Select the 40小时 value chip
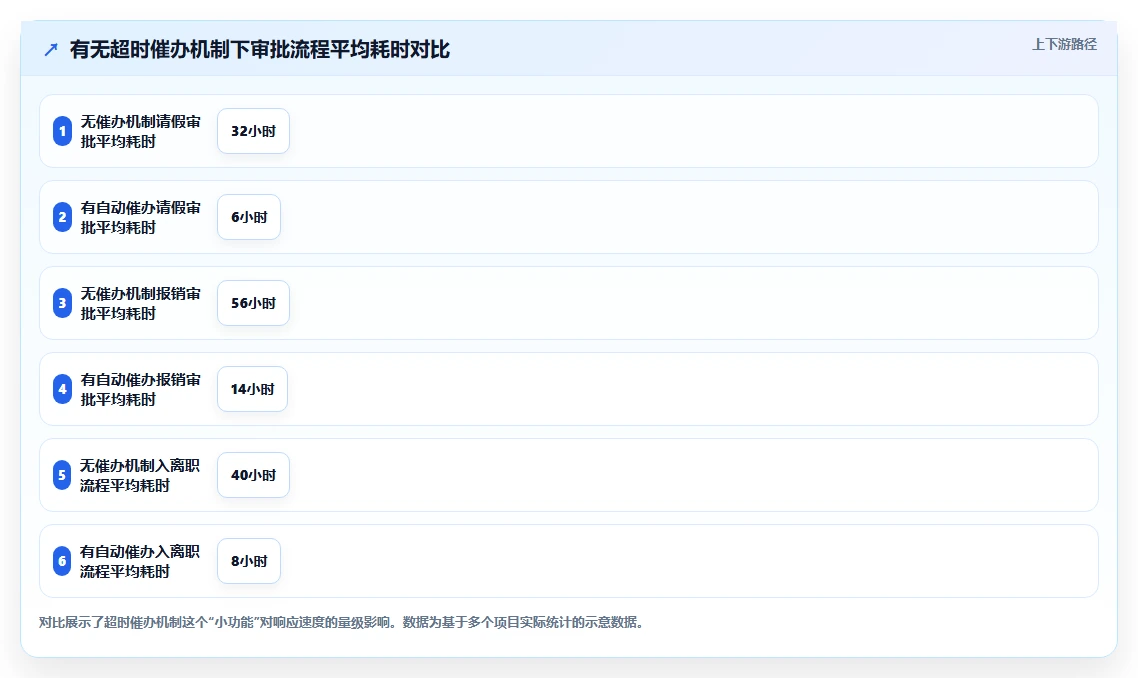The height and width of the screenshot is (678, 1138). (x=253, y=475)
